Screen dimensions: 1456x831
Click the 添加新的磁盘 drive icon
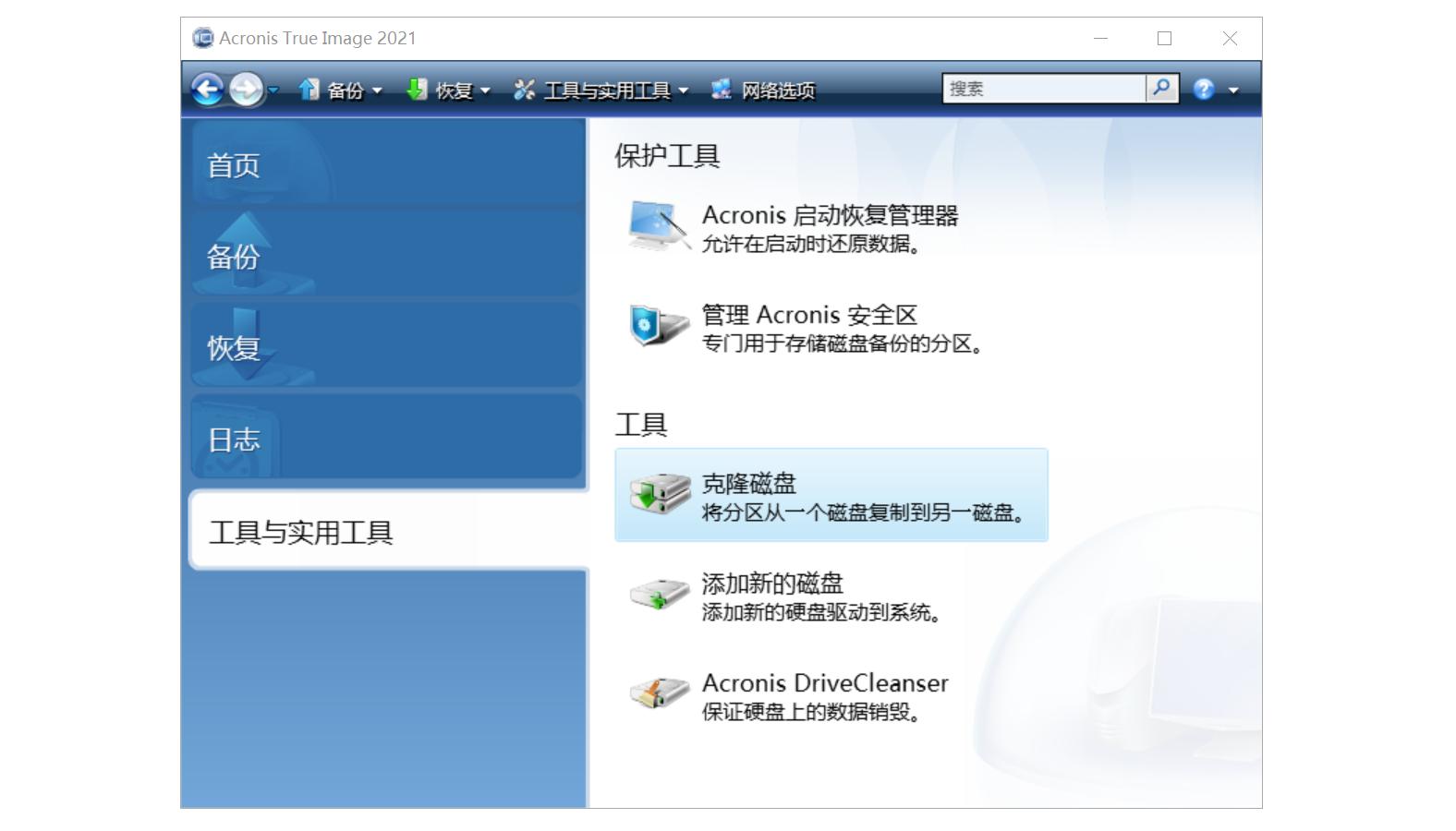point(660,594)
